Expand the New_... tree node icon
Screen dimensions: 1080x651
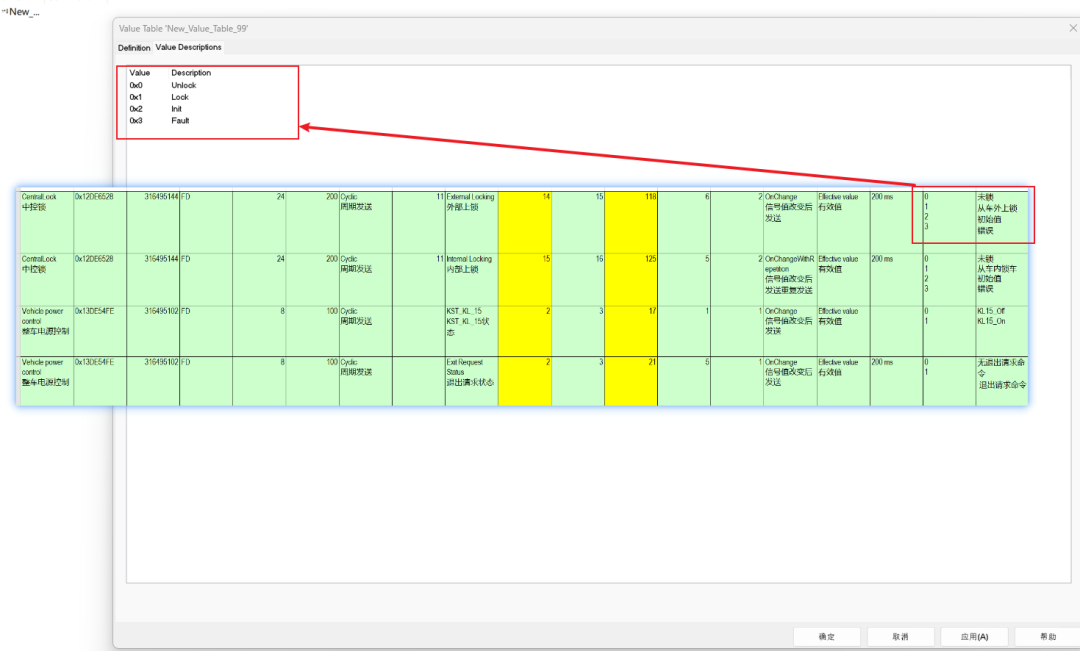click(x=4, y=11)
